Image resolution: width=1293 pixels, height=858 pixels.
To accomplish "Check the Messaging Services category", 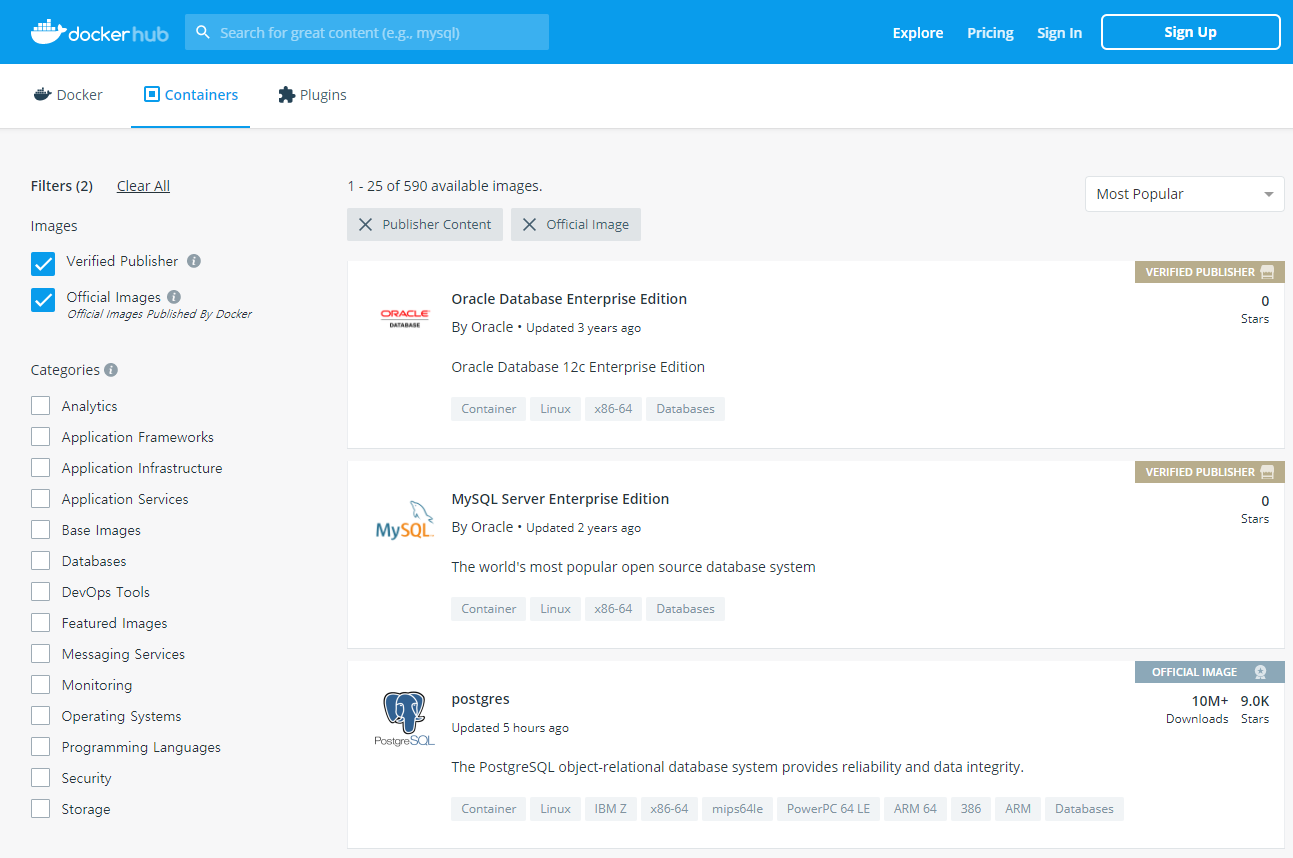I will 40,654.
